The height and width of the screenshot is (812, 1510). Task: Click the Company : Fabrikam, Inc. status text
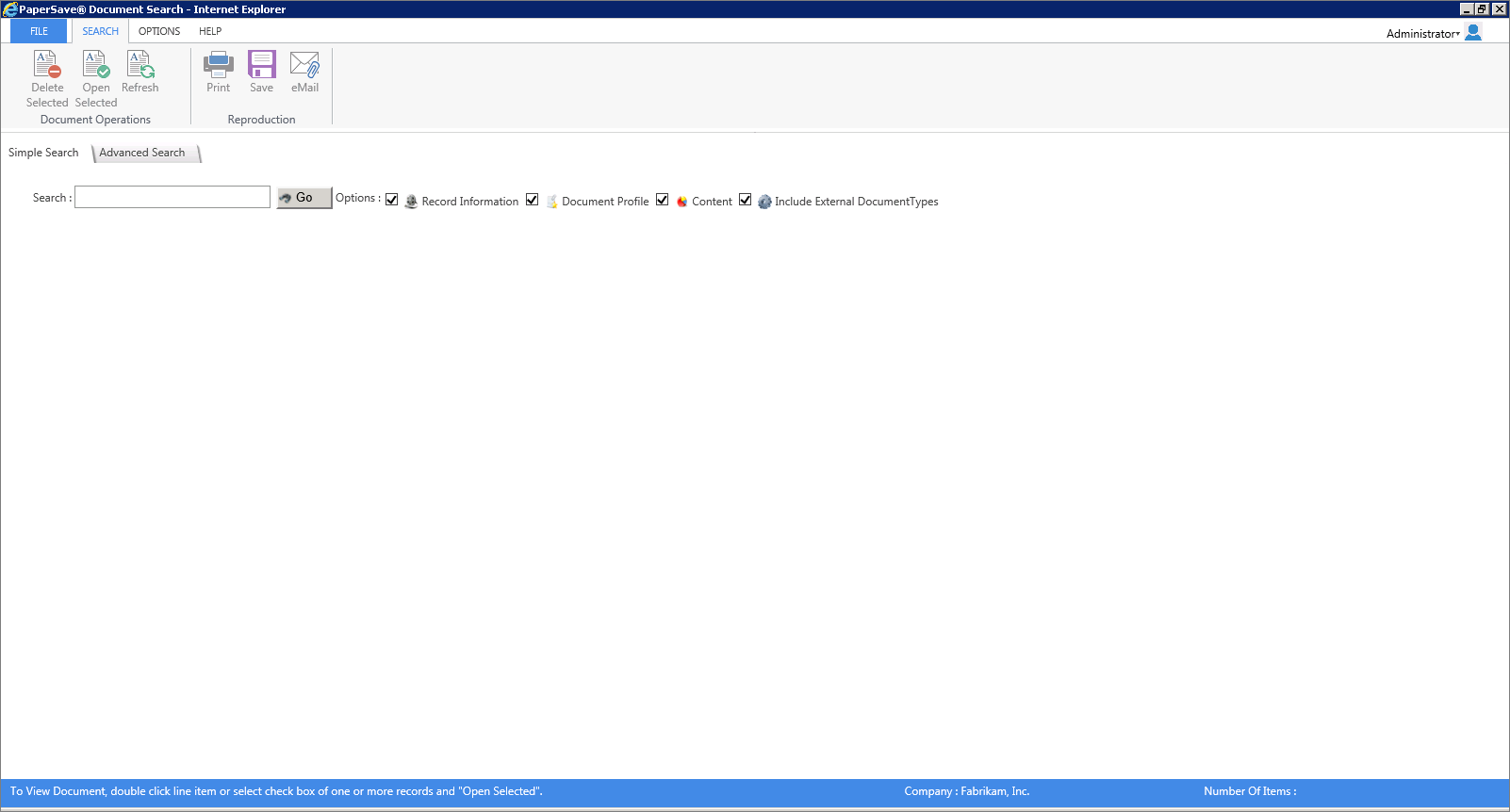(967, 791)
